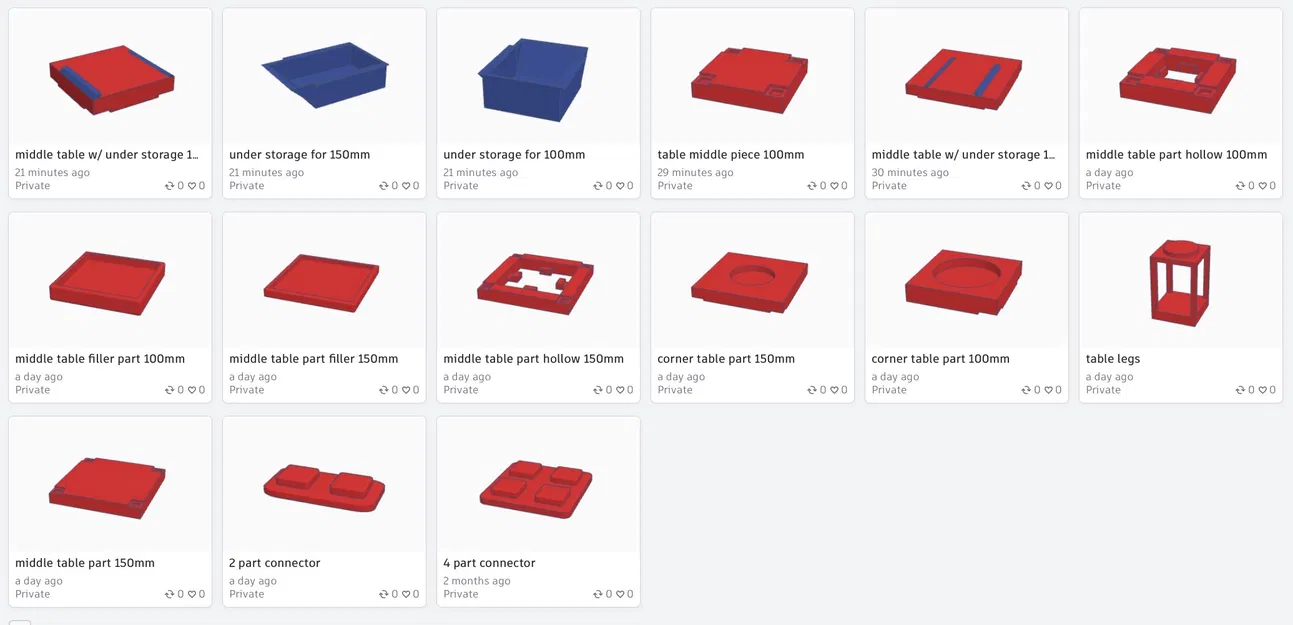The image size is (1293, 625).
Task: Click the remix icon on 4 part connector
Action: tap(598, 594)
